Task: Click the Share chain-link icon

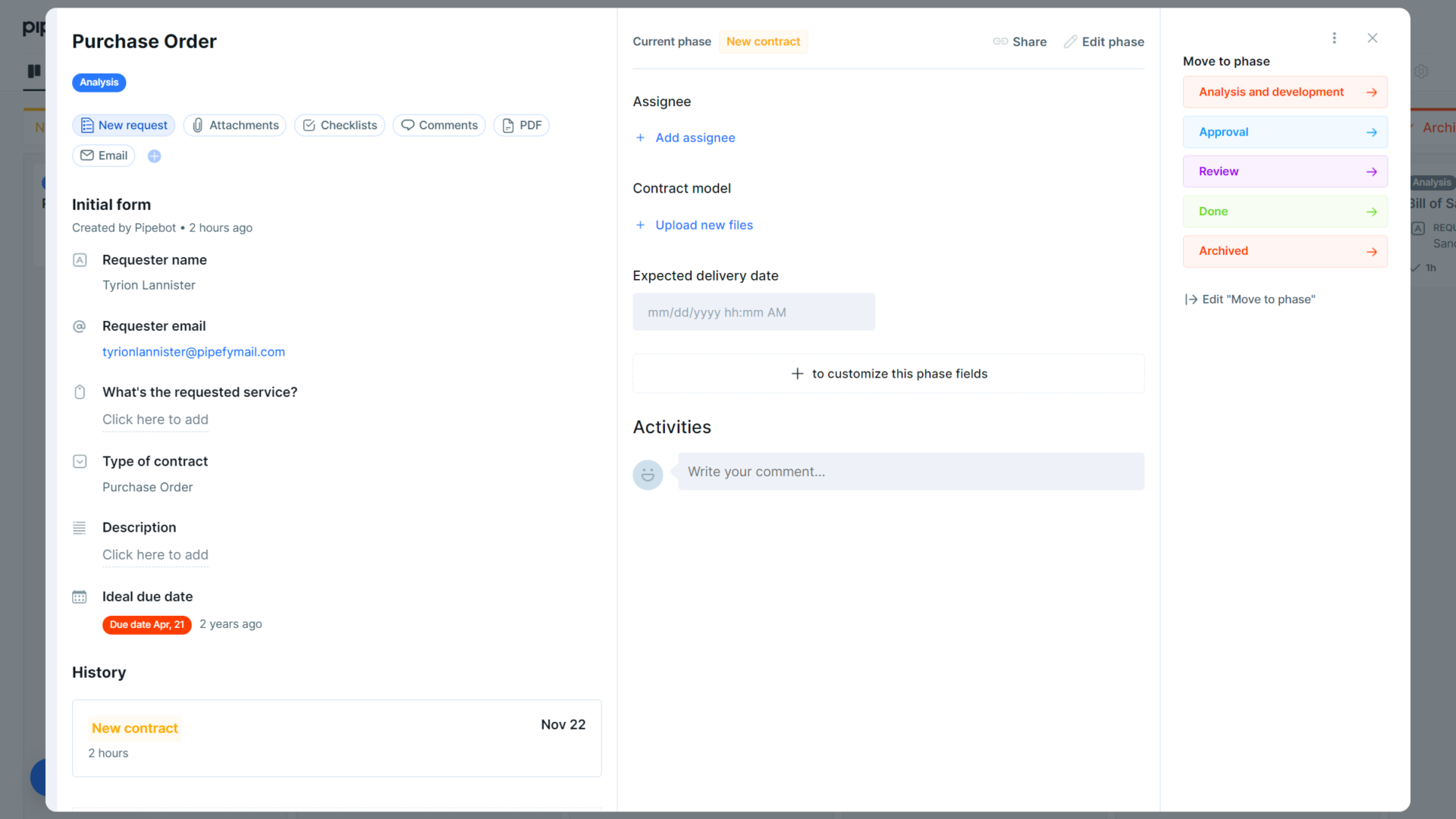Action: pos(999,42)
